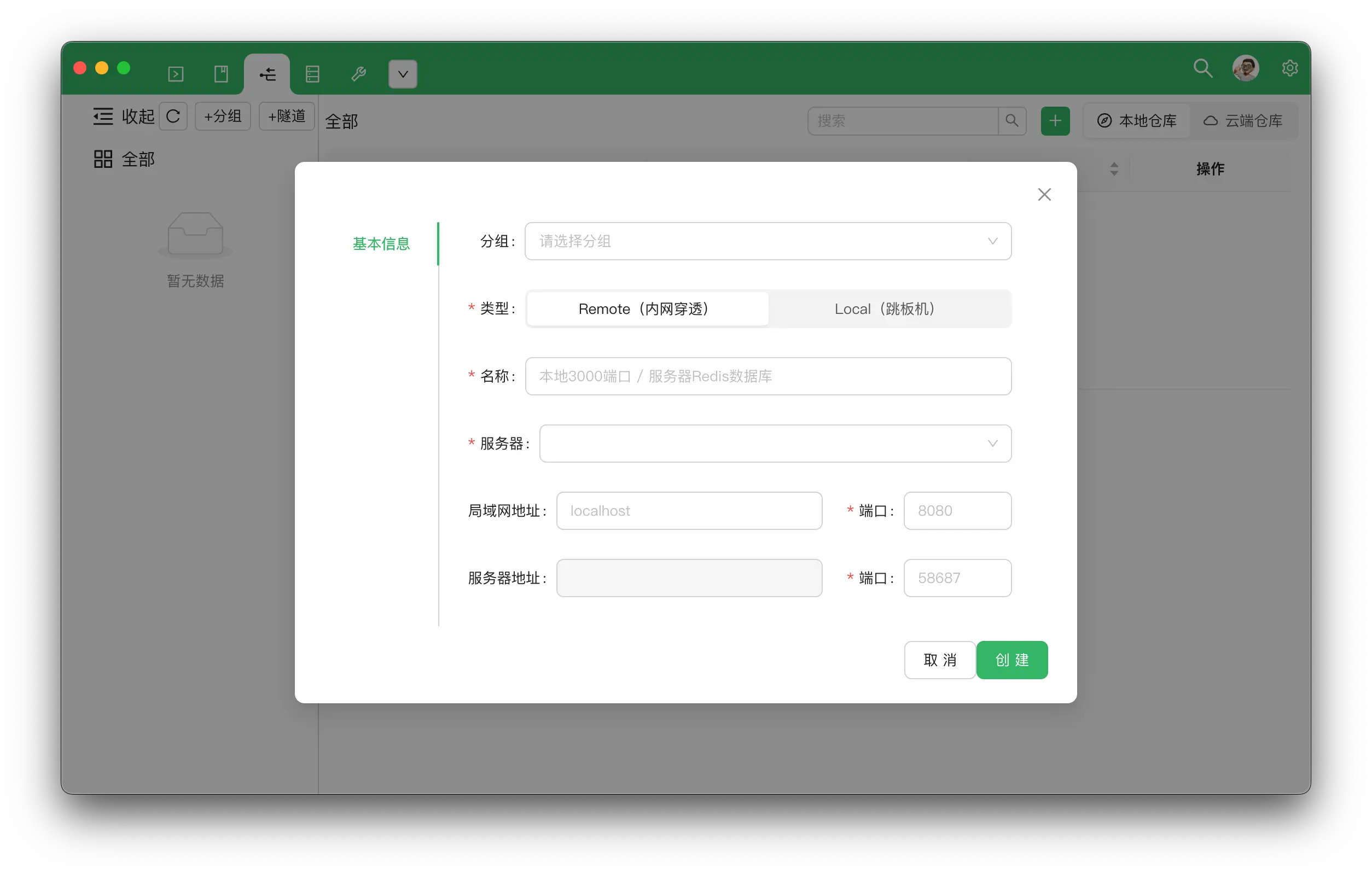The image size is (1372, 875).
Task: Select the 基本信息 tab
Action: 381,244
